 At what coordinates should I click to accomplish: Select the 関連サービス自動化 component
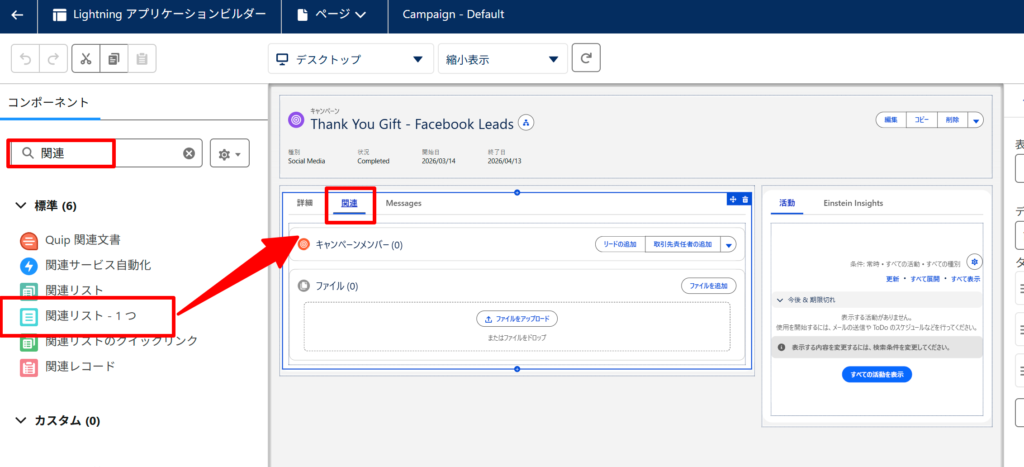click(98, 265)
